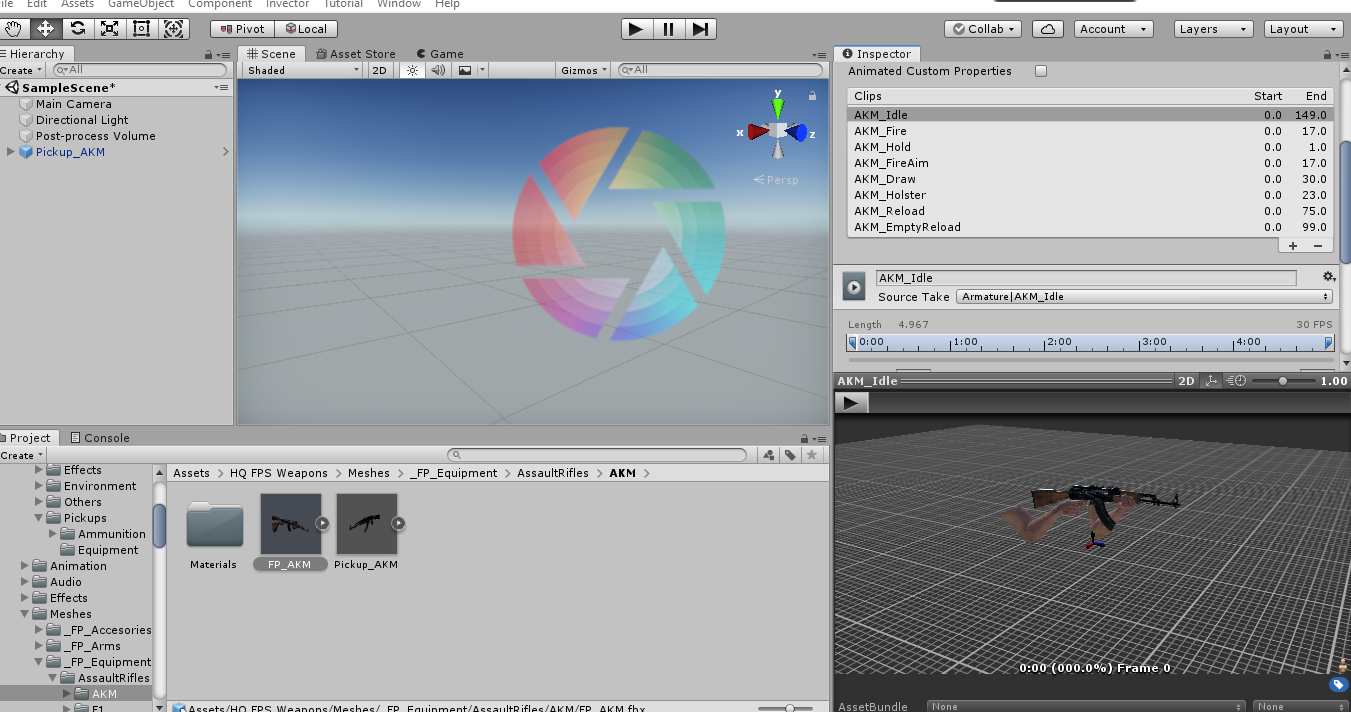Image resolution: width=1351 pixels, height=712 pixels.
Task: Select the Pickup_AKM asset thumbnail
Action: point(366,524)
